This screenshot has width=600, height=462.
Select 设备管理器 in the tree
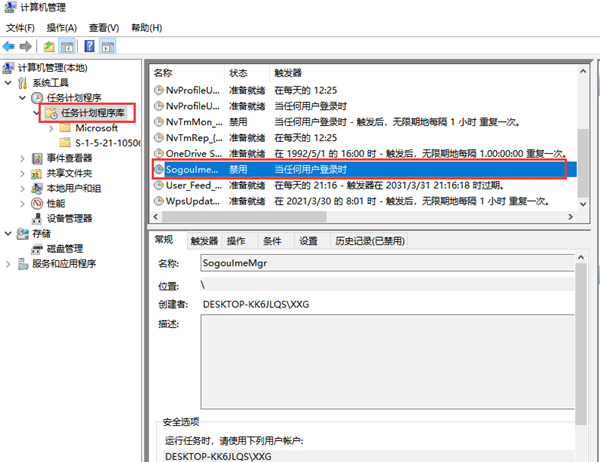[x=69, y=218]
